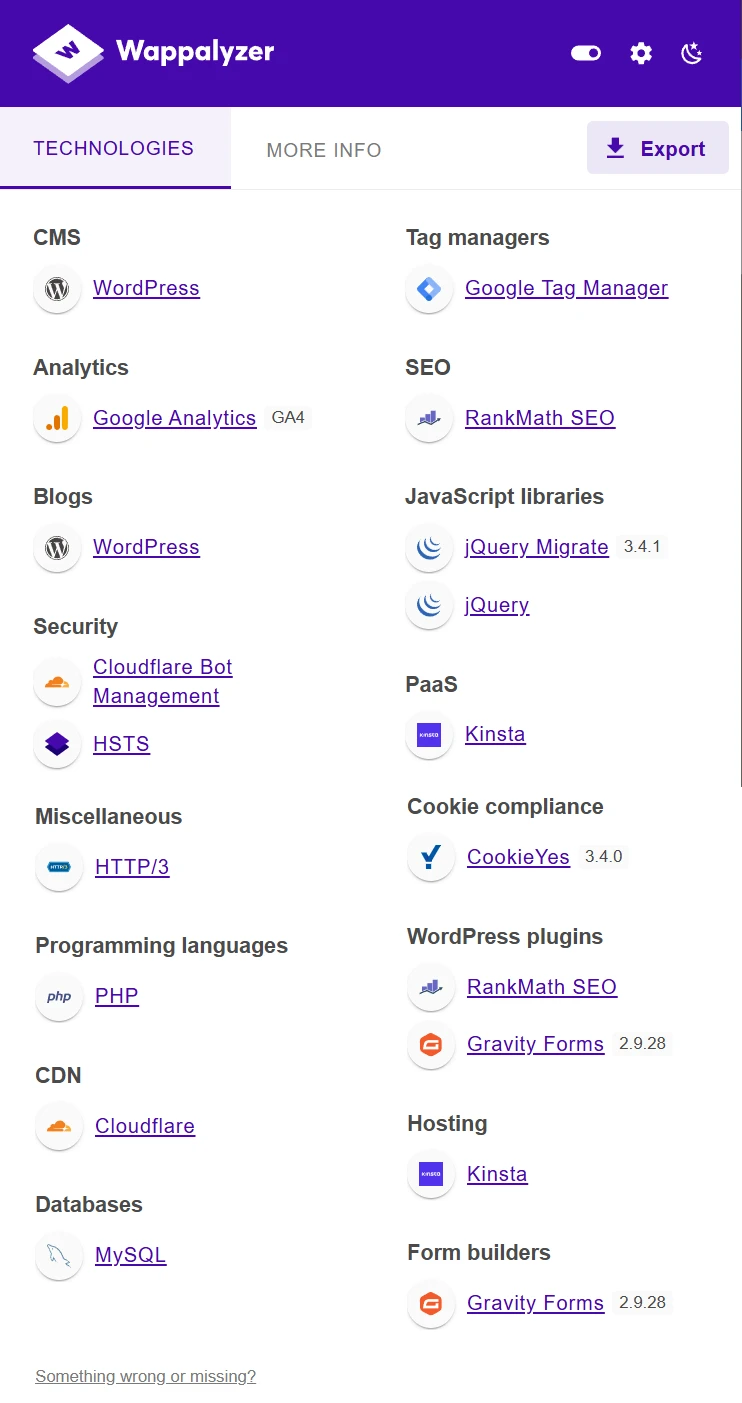Switch to the More Info tab
The width and height of the screenshot is (742, 1403).
323,150
